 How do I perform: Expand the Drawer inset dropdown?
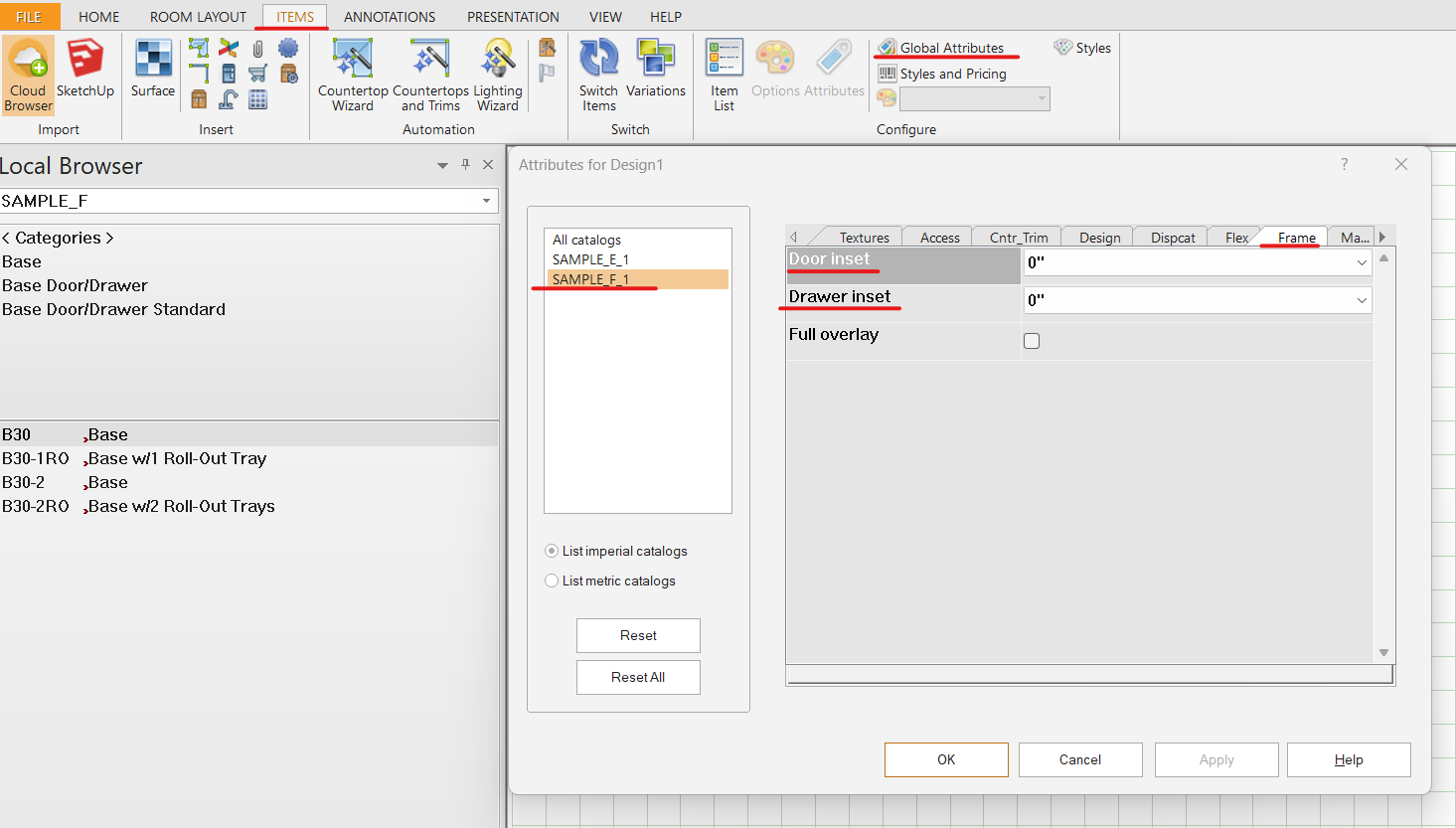1361,300
